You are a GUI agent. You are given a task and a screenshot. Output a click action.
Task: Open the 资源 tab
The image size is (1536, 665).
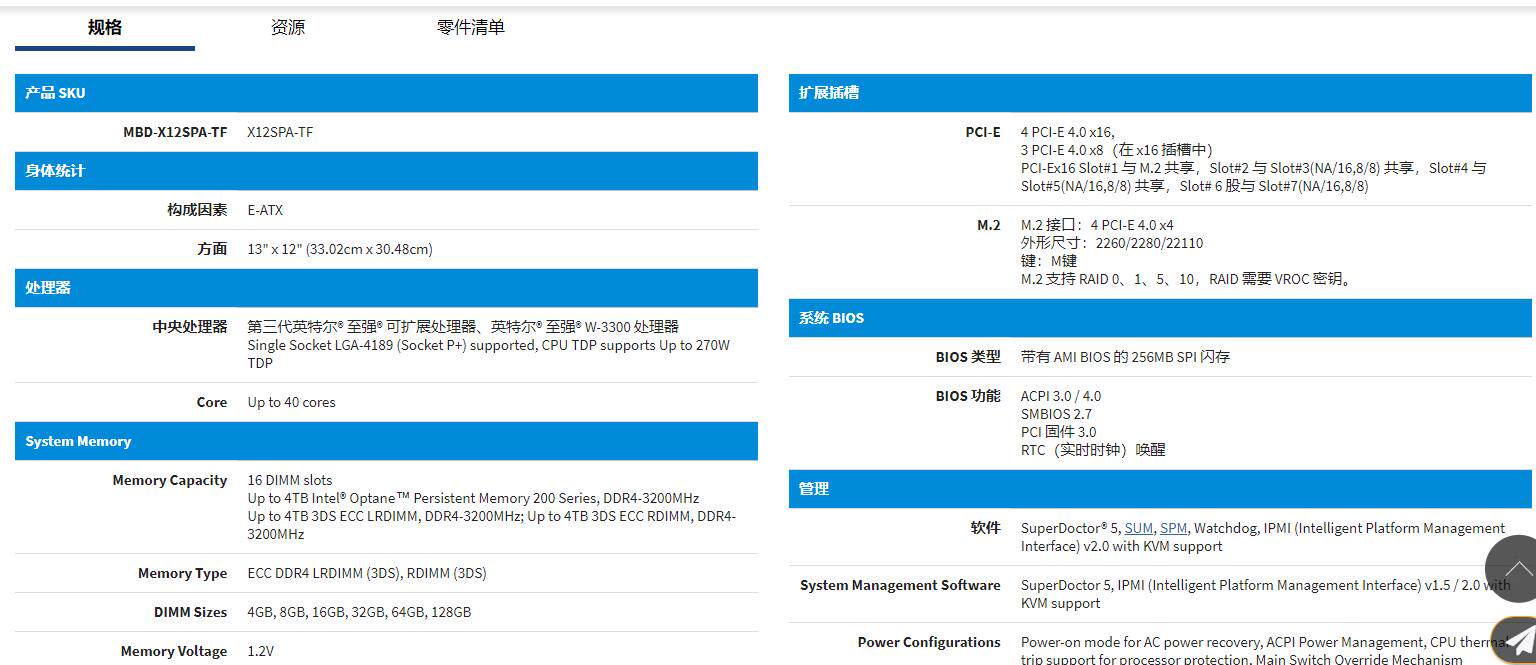[x=288, y=28]
